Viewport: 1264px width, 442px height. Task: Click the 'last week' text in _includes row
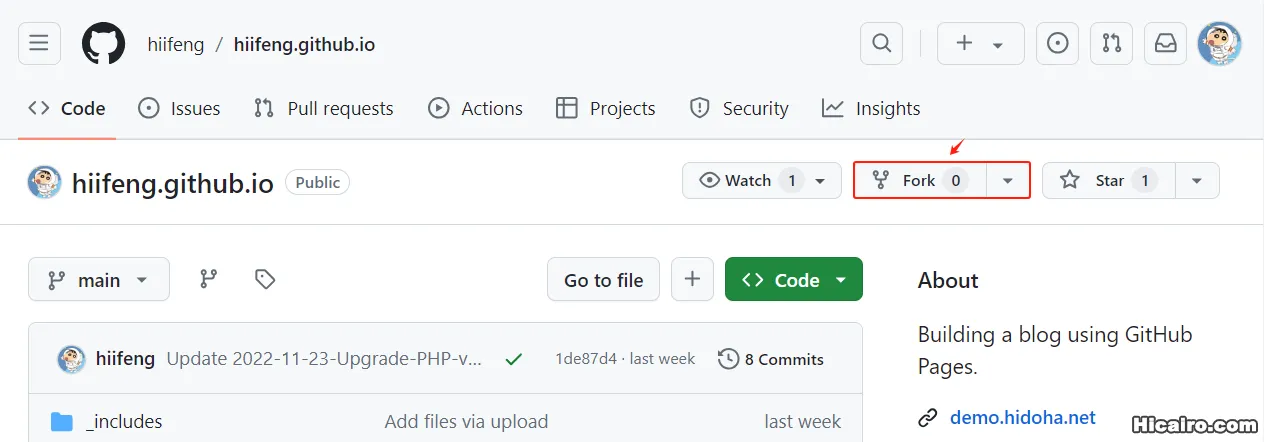coord(803,422)
